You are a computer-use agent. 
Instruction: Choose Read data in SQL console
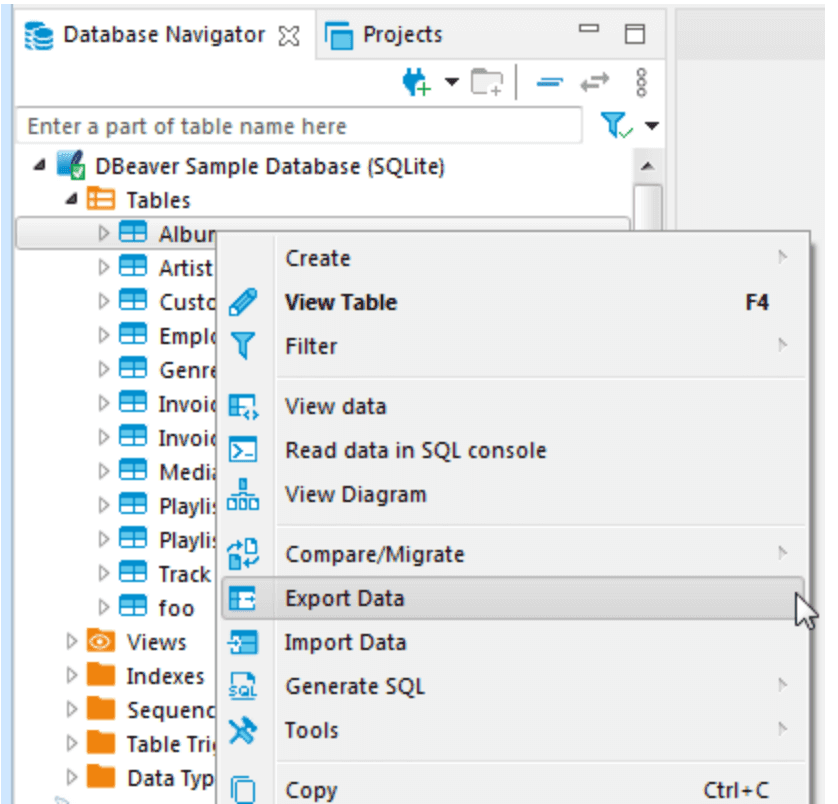click(x=513, y=450)
